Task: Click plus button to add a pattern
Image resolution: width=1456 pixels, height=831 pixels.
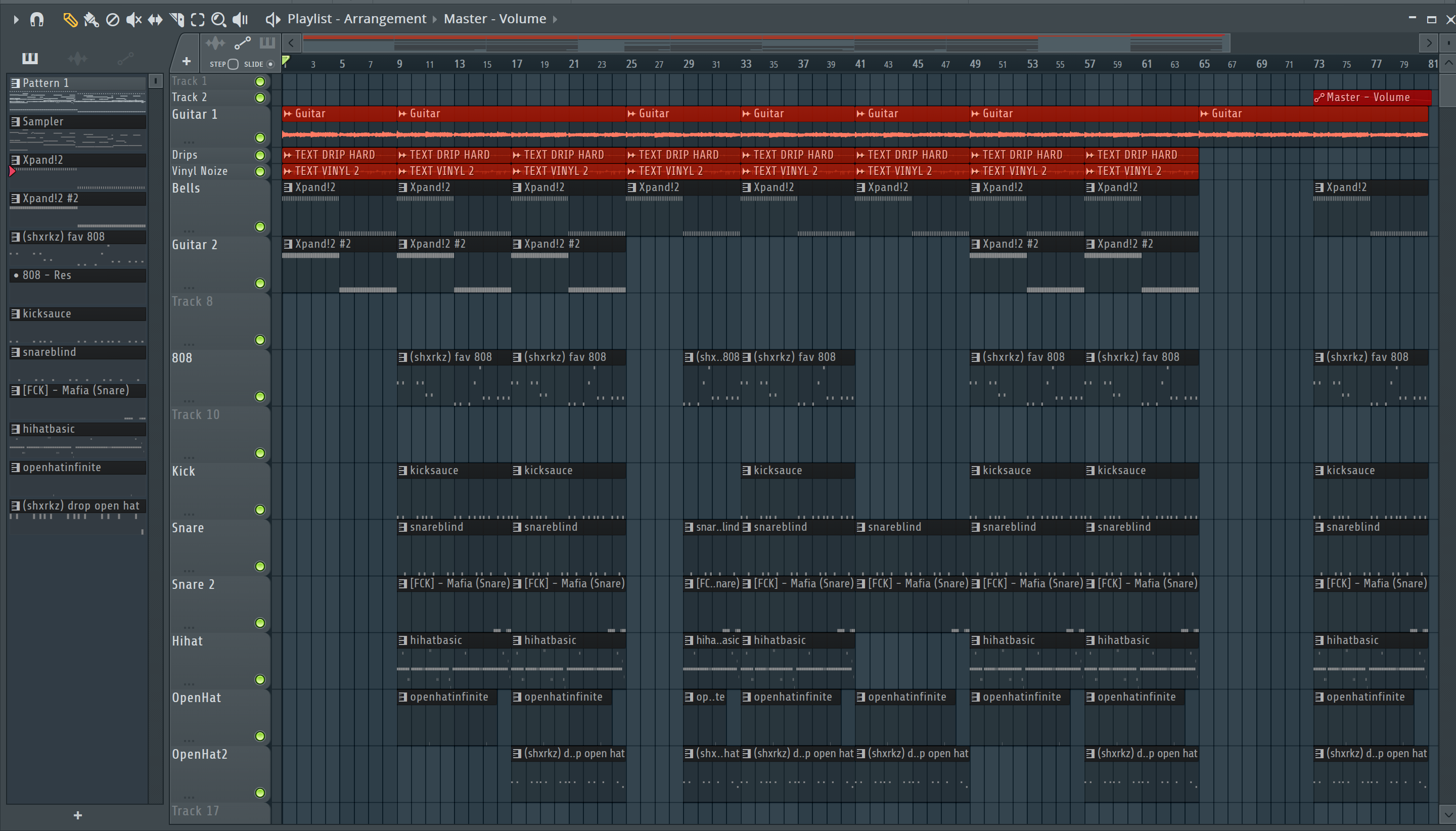Action: (78, 815)
